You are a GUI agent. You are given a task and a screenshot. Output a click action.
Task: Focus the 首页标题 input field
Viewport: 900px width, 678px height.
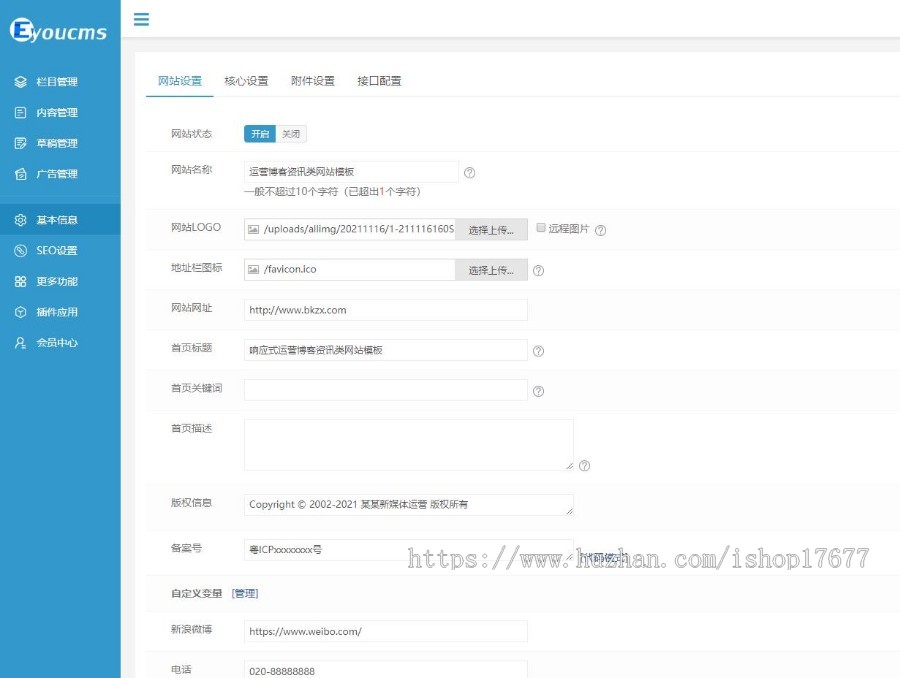tap(386, 350)
